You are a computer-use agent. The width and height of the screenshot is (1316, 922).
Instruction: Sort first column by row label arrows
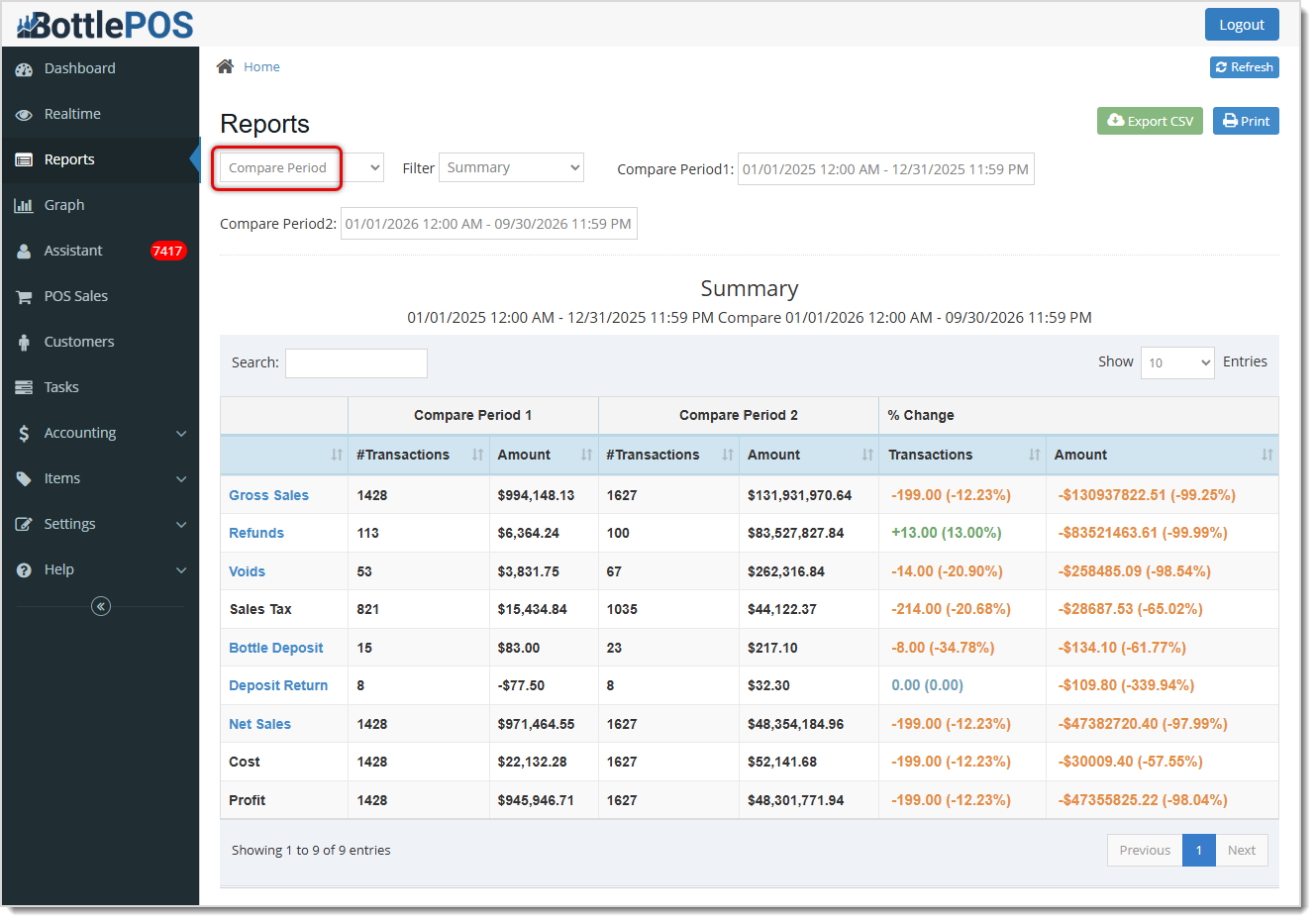tap(337, 455)
